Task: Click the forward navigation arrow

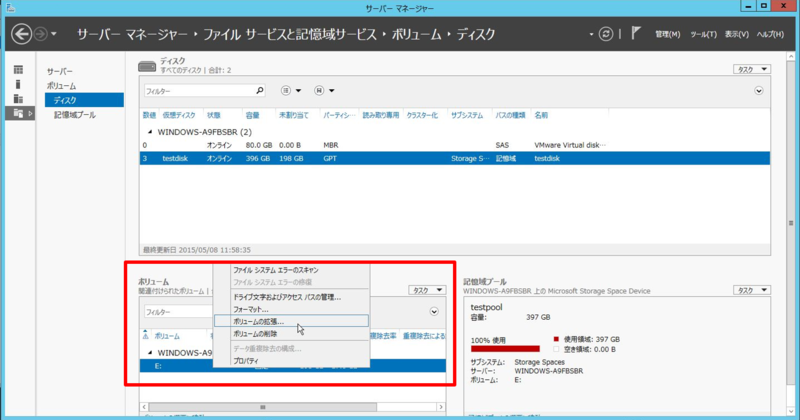Action: pos(40,34)
